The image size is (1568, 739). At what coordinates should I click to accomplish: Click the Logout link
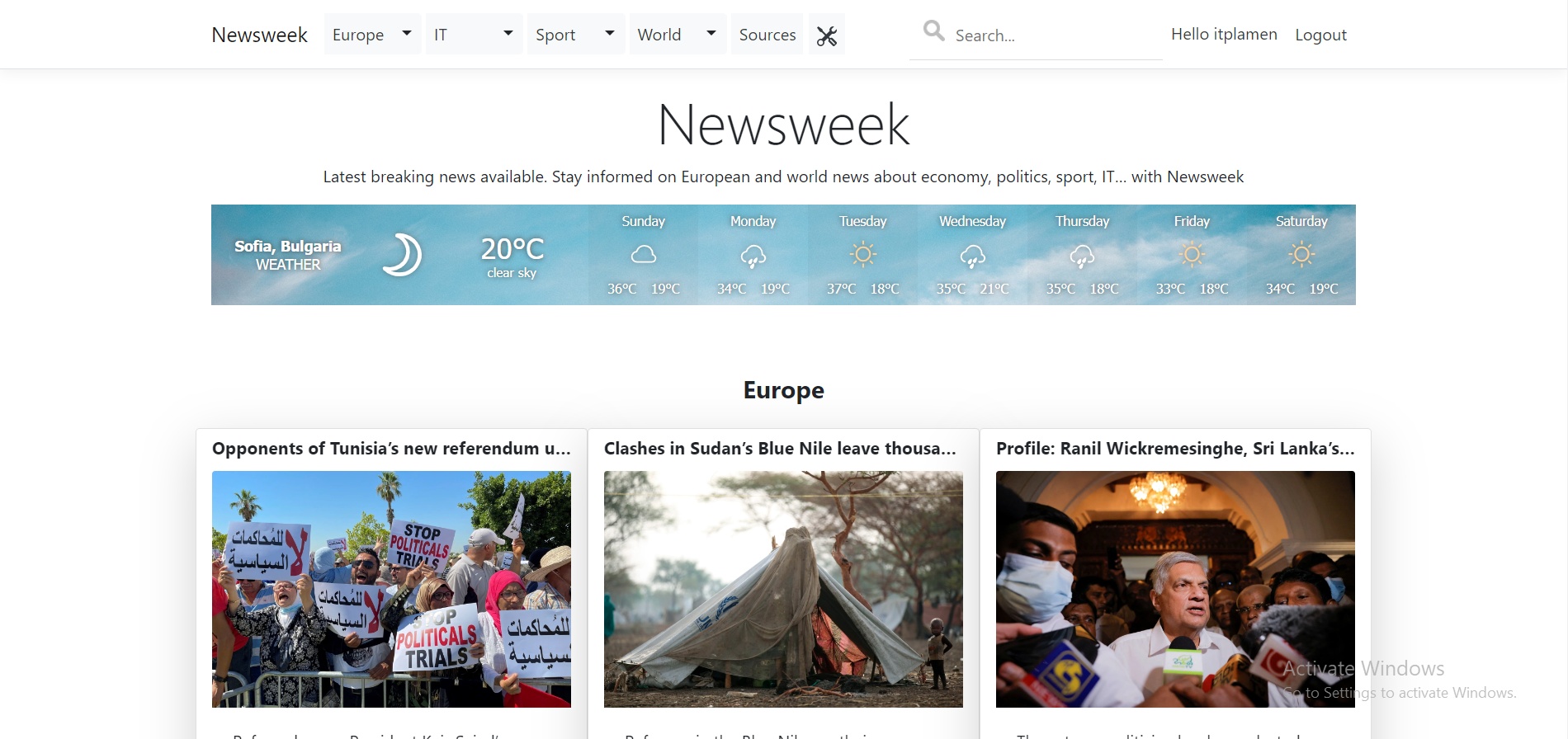click(x=1320, y=35)
